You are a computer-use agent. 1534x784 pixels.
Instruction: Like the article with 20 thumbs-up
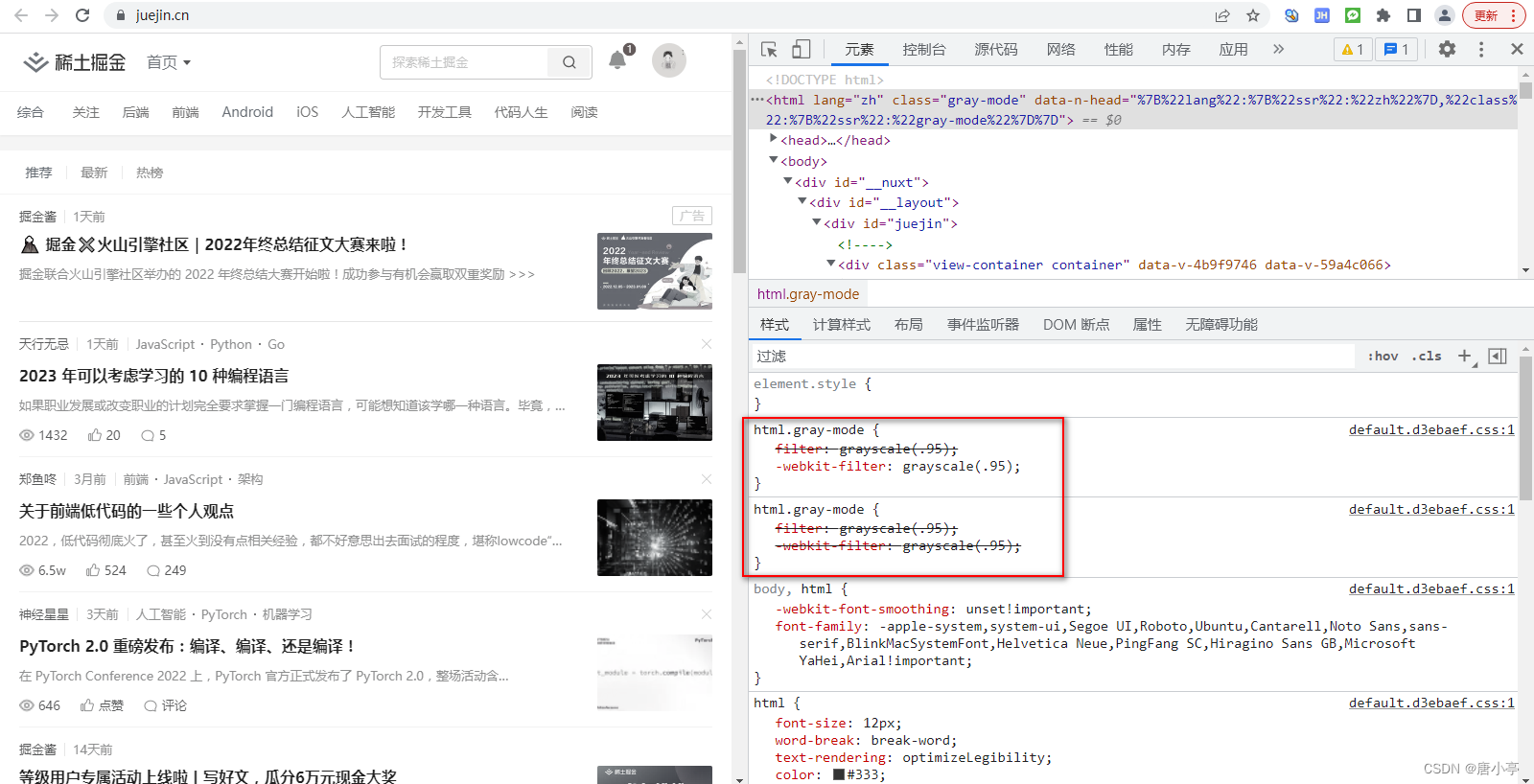(x=104, y=435)
